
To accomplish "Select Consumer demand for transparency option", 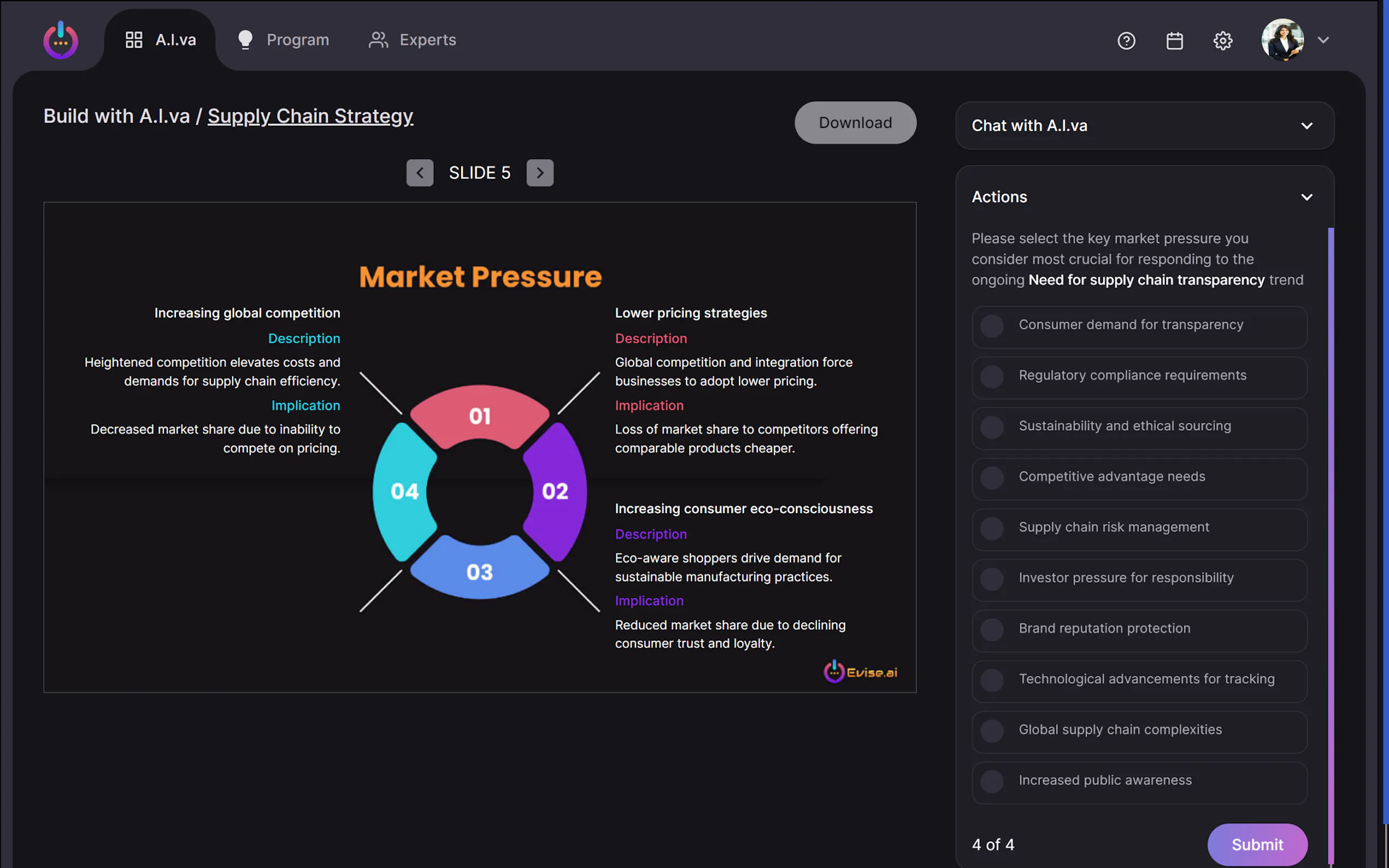I will coord(991,326).
